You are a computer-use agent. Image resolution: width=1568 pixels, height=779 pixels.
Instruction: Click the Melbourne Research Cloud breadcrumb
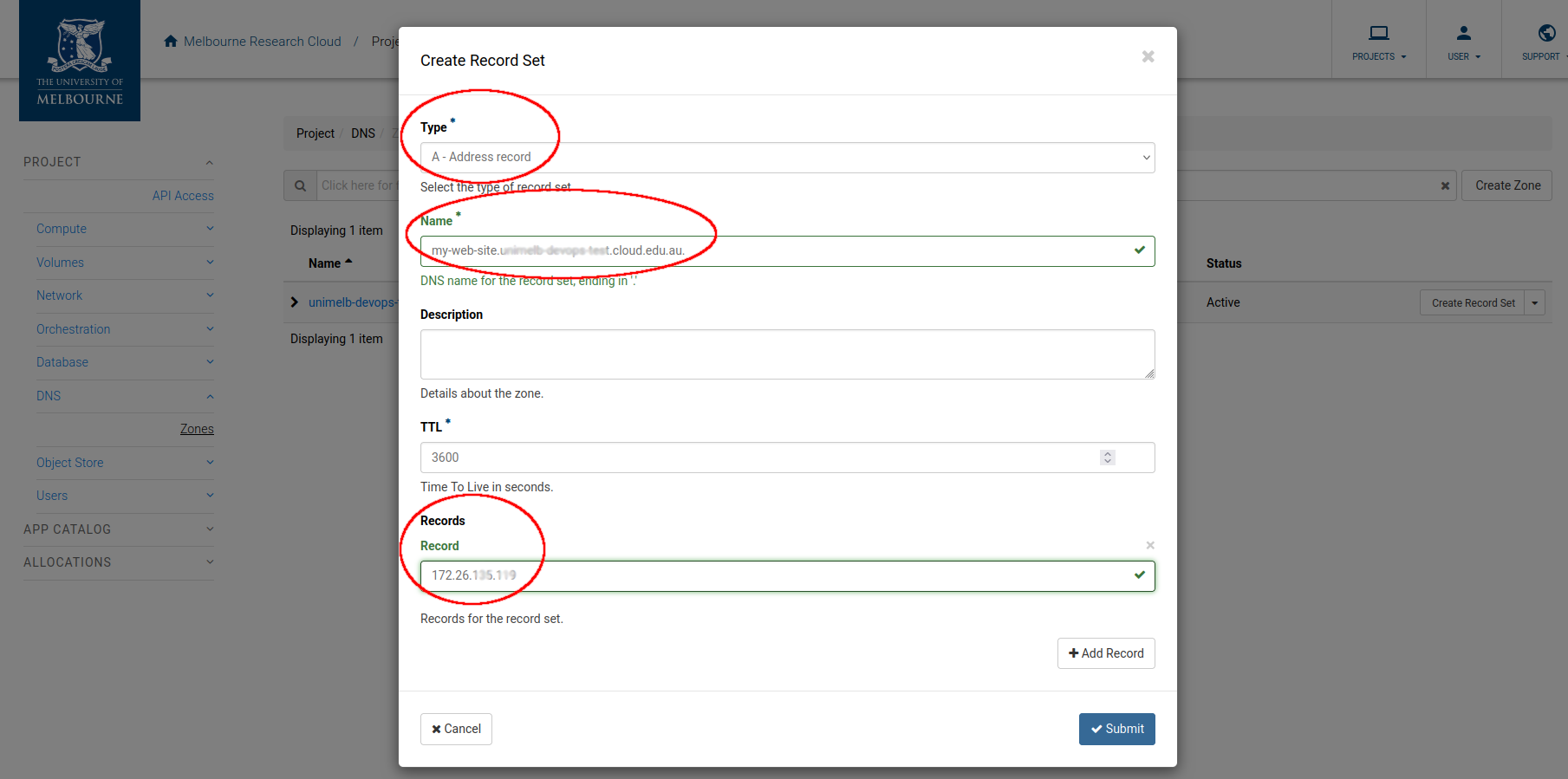point(263,42)
